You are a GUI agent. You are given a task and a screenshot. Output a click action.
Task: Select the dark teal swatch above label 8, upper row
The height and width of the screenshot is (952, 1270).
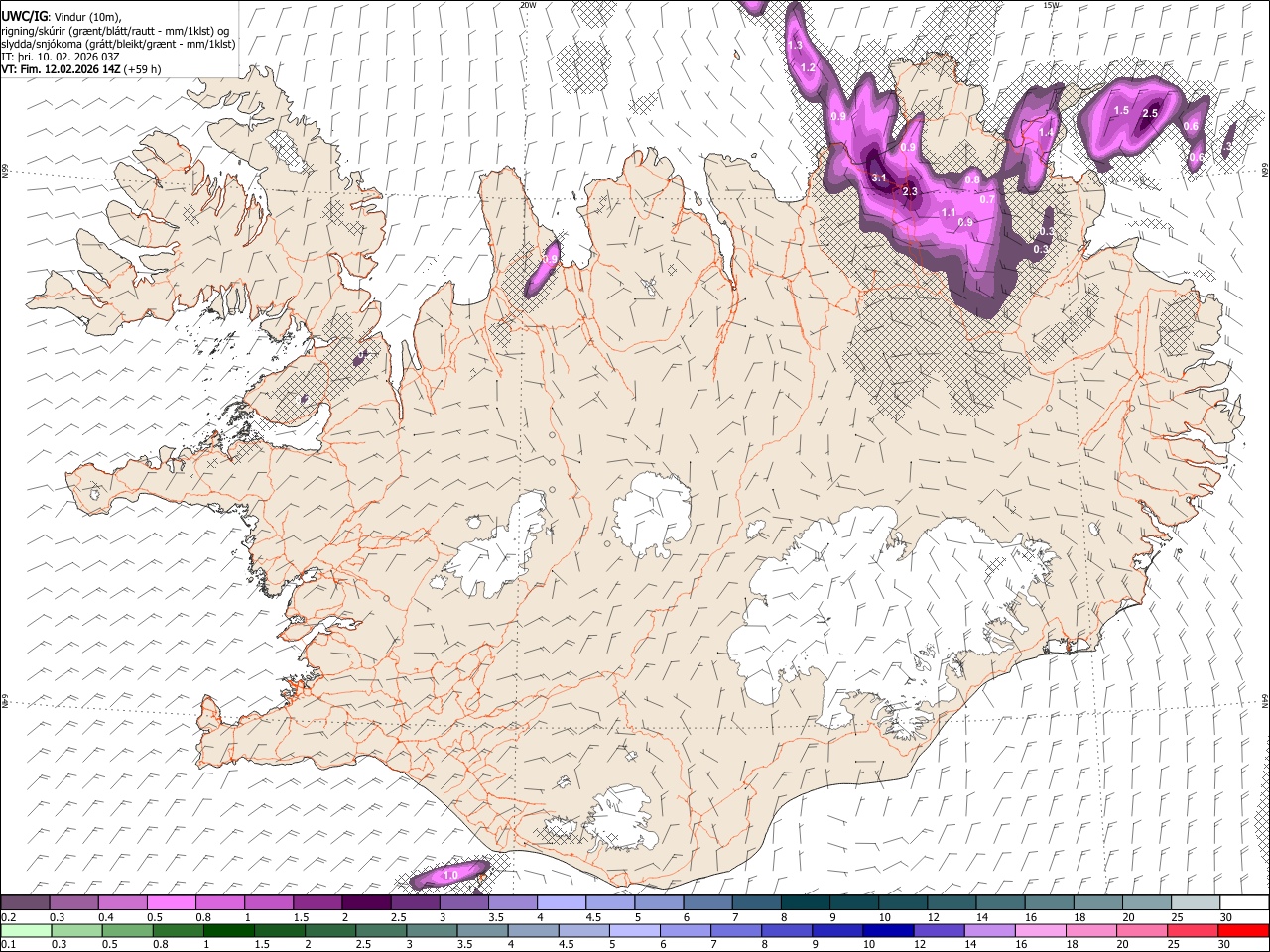[806, 903]
